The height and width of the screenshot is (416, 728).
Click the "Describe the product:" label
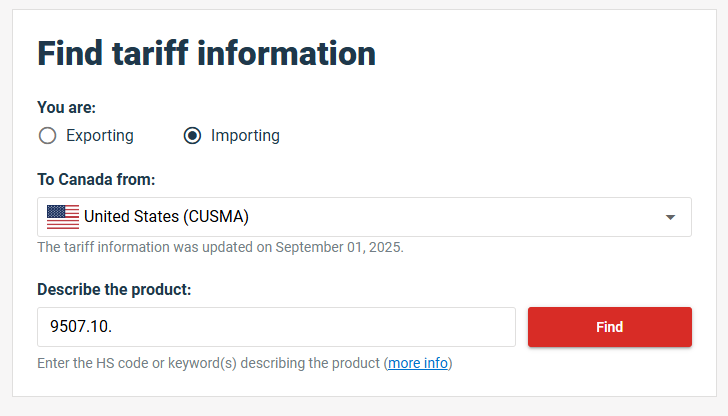pos(114,290)
